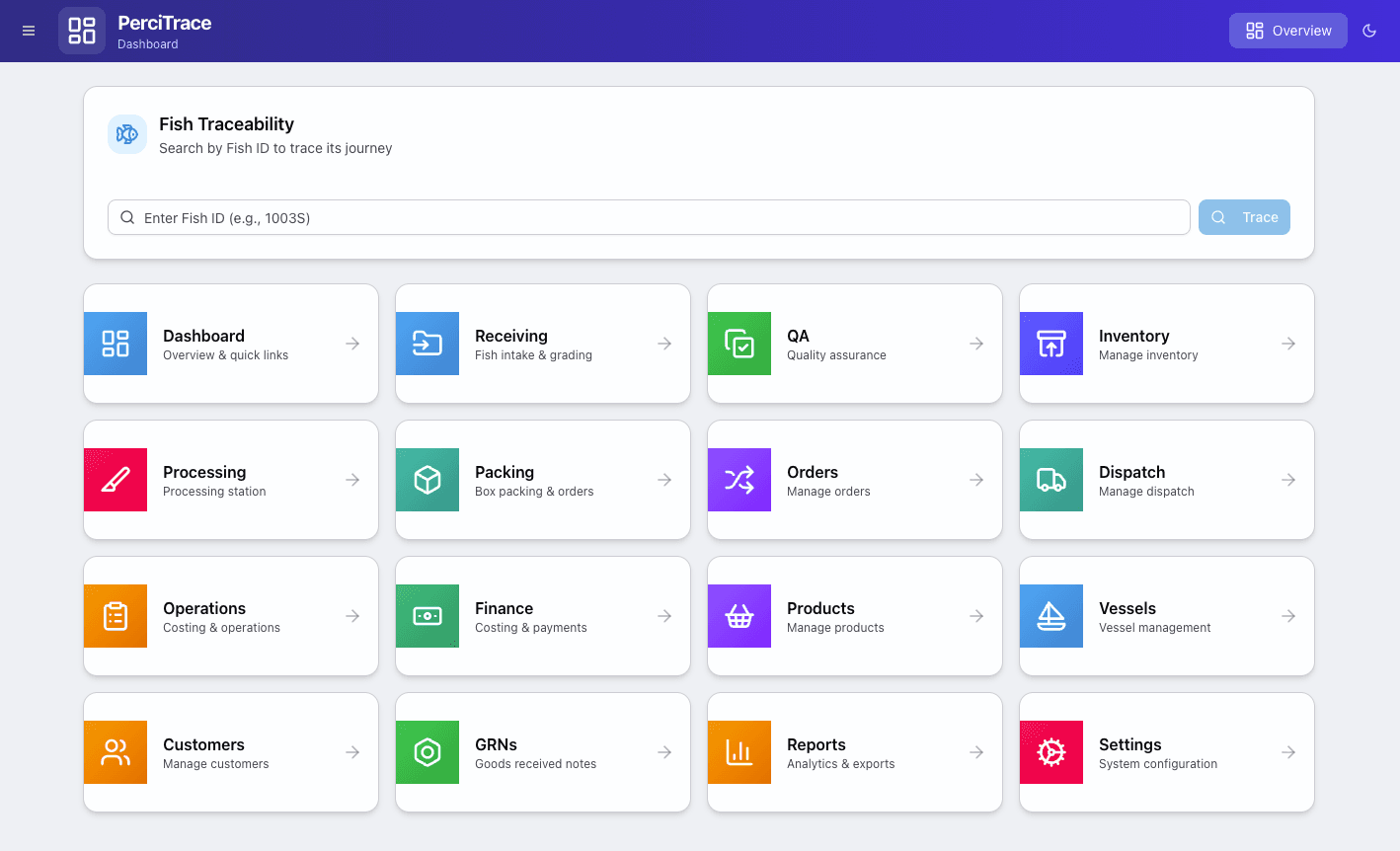This screenshot has width=1400, height=851.
Task: Click the red Processing knife icon
Action: click(116, 480)
